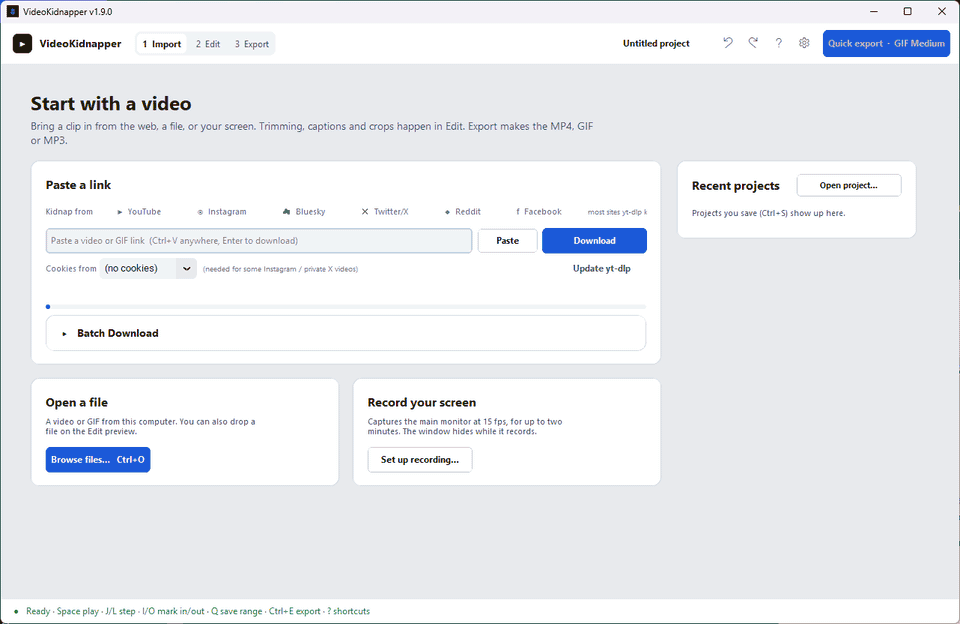Click 'Ctrl+E export' in status bar
Viewport: 960px width, 624px height.
(294, 611)
